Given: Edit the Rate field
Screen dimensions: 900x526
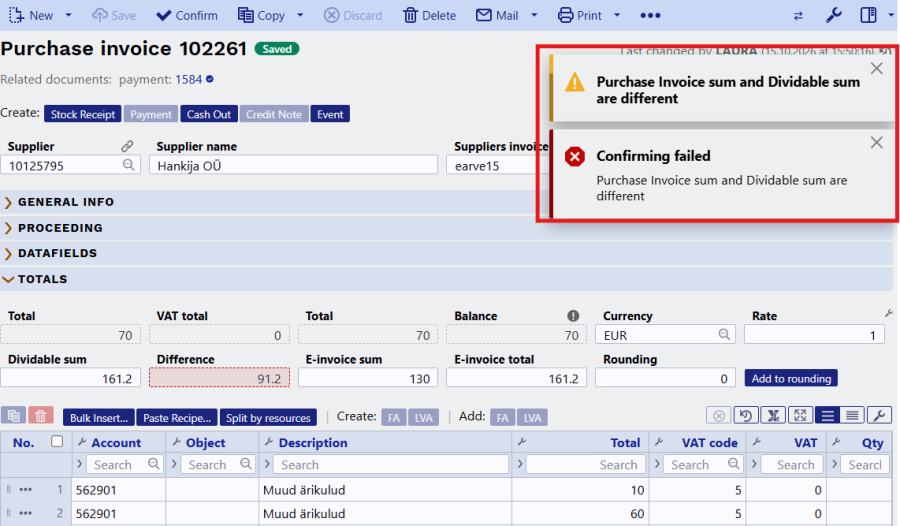Looking at the screenshot, I should [x=814, y=335].
